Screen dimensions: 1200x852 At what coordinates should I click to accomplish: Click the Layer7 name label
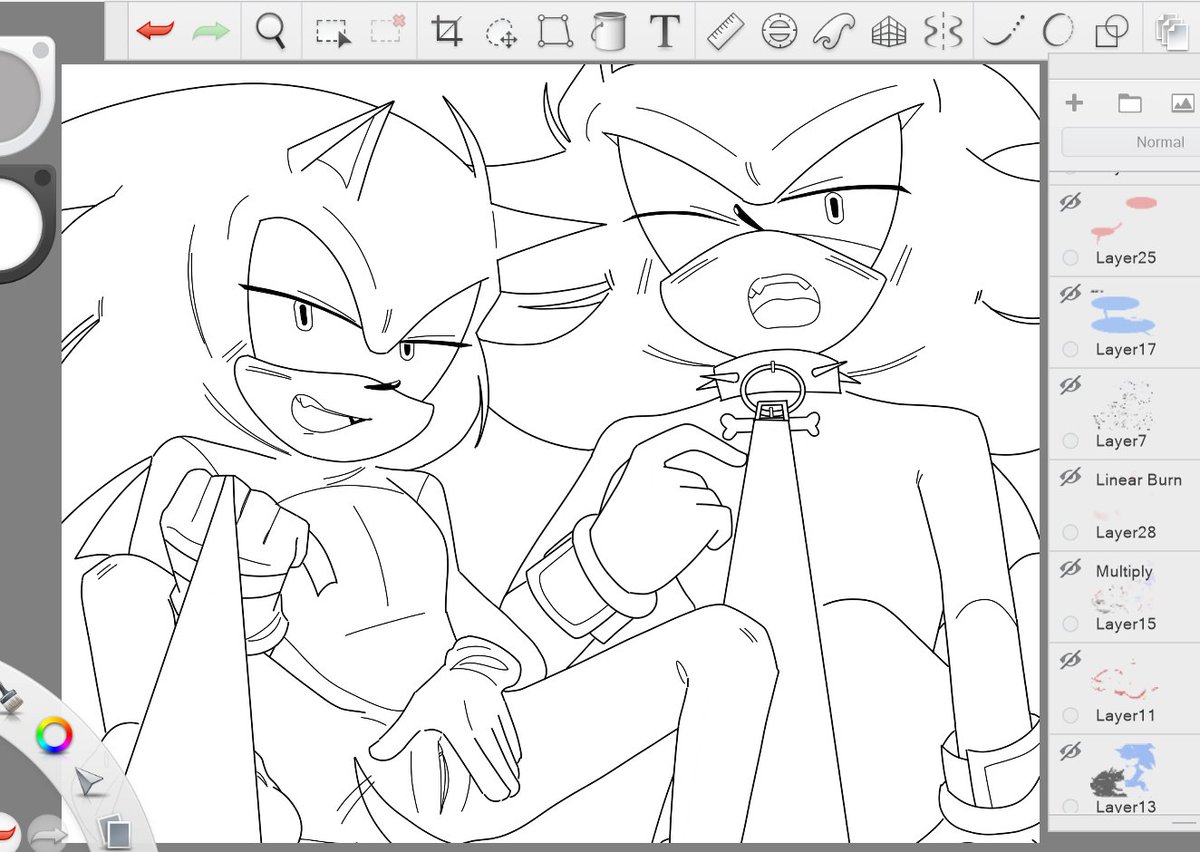(x=1120, y=441)
